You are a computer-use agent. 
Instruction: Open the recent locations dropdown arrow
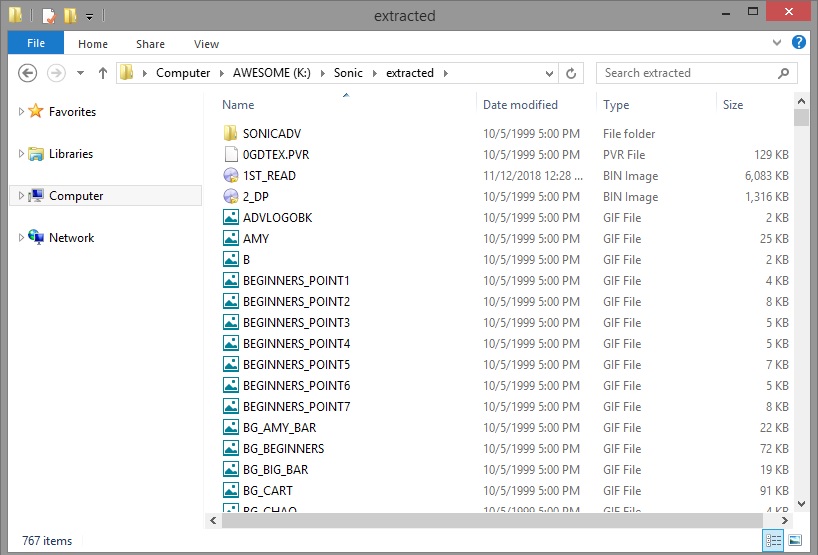click(x=80, y=73)
